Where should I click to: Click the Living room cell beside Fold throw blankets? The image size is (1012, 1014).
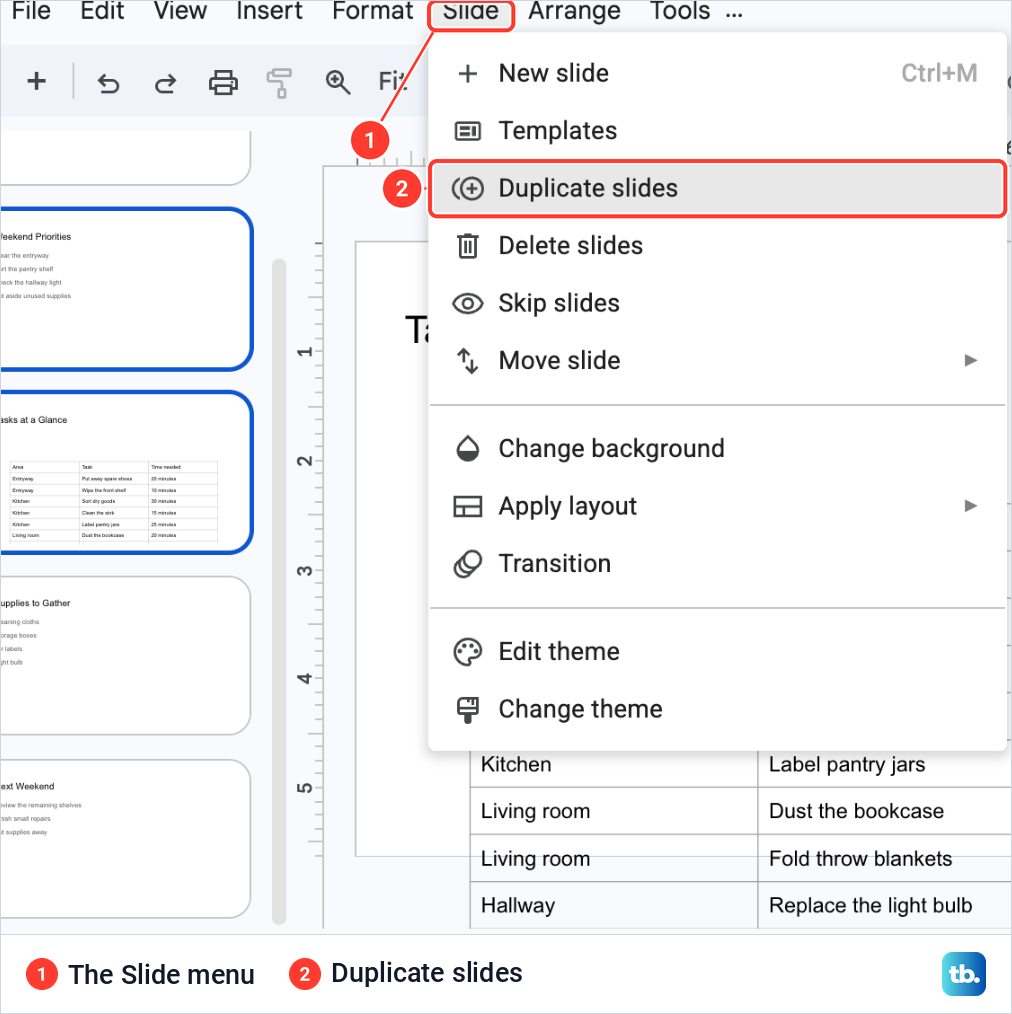coord(614,858)
